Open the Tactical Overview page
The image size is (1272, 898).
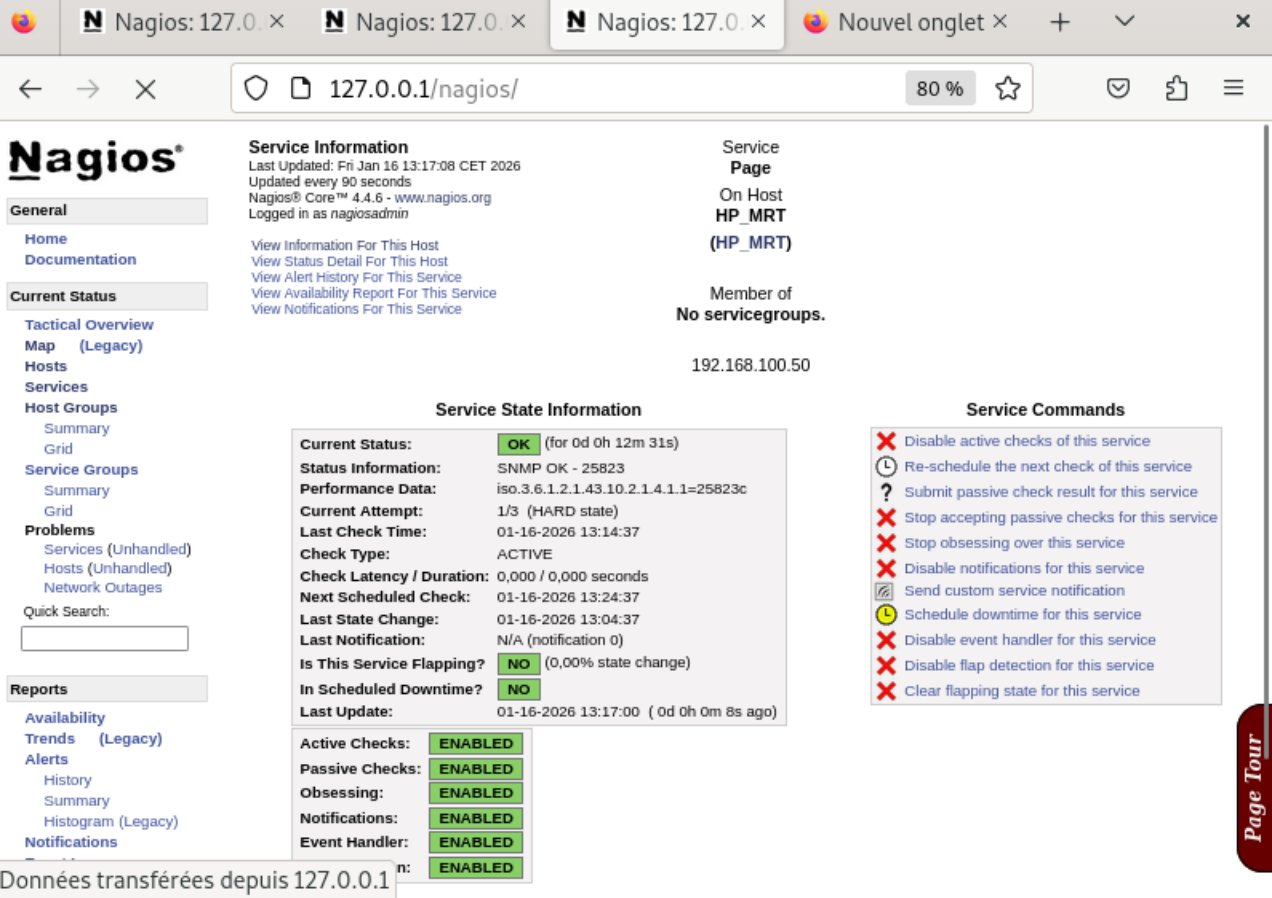88,324
